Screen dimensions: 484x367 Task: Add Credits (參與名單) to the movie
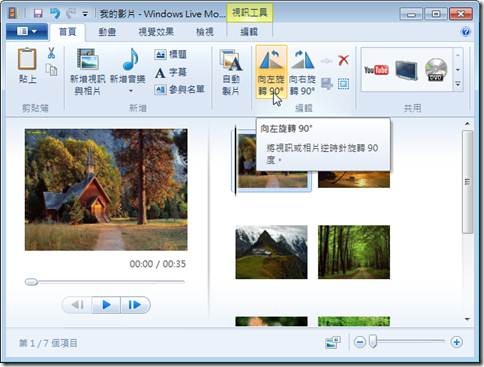(x=179, y=89)
